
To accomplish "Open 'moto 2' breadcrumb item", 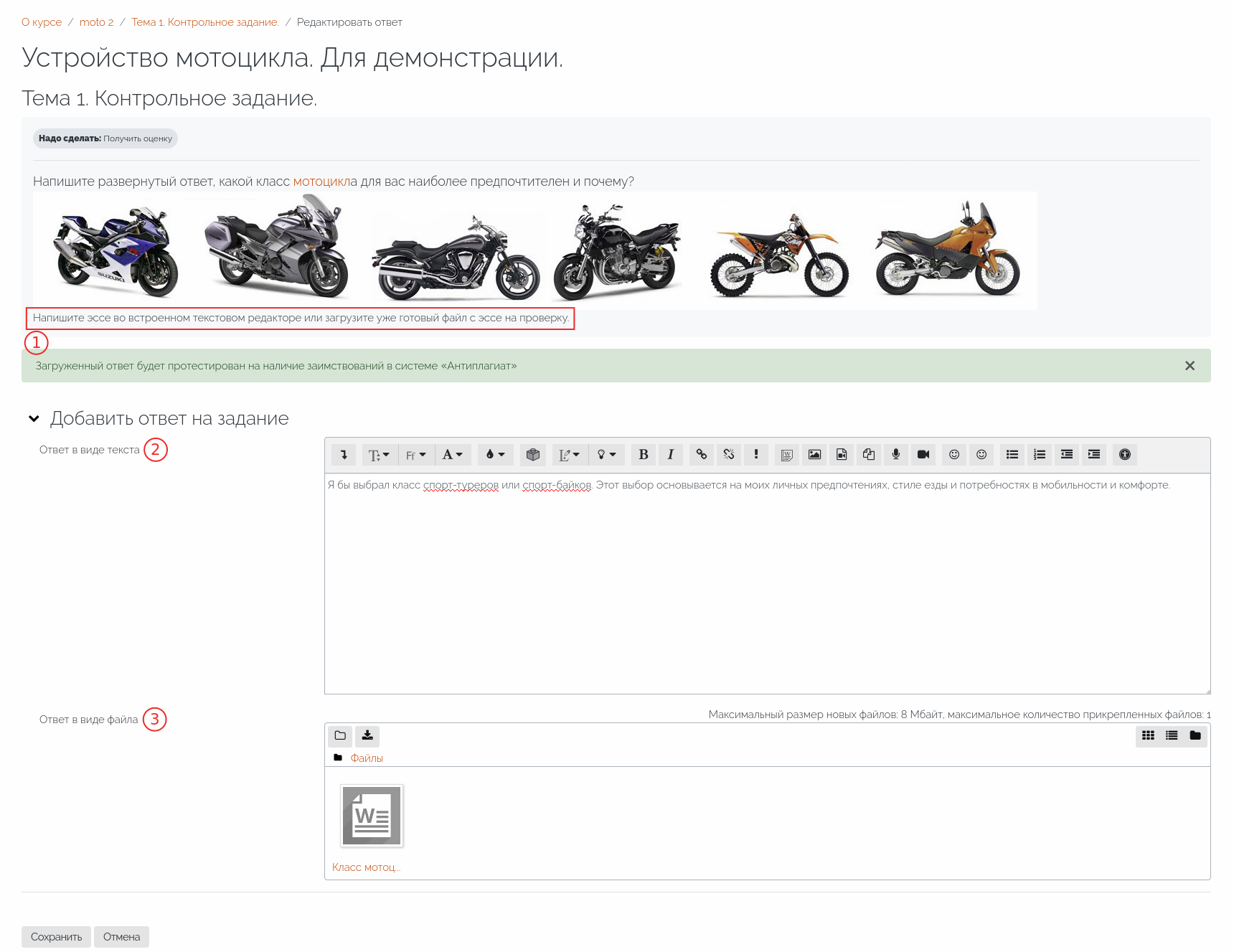I will [96, 22].
